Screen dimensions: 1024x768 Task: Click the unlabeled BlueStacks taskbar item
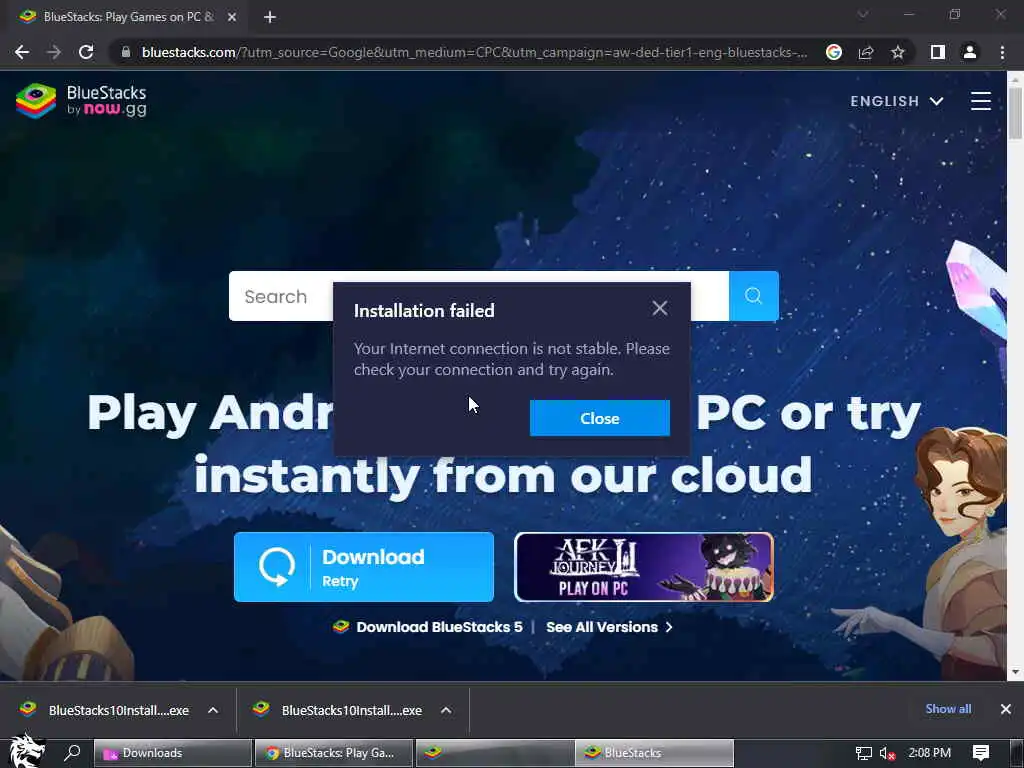click(x=495, y=753)
